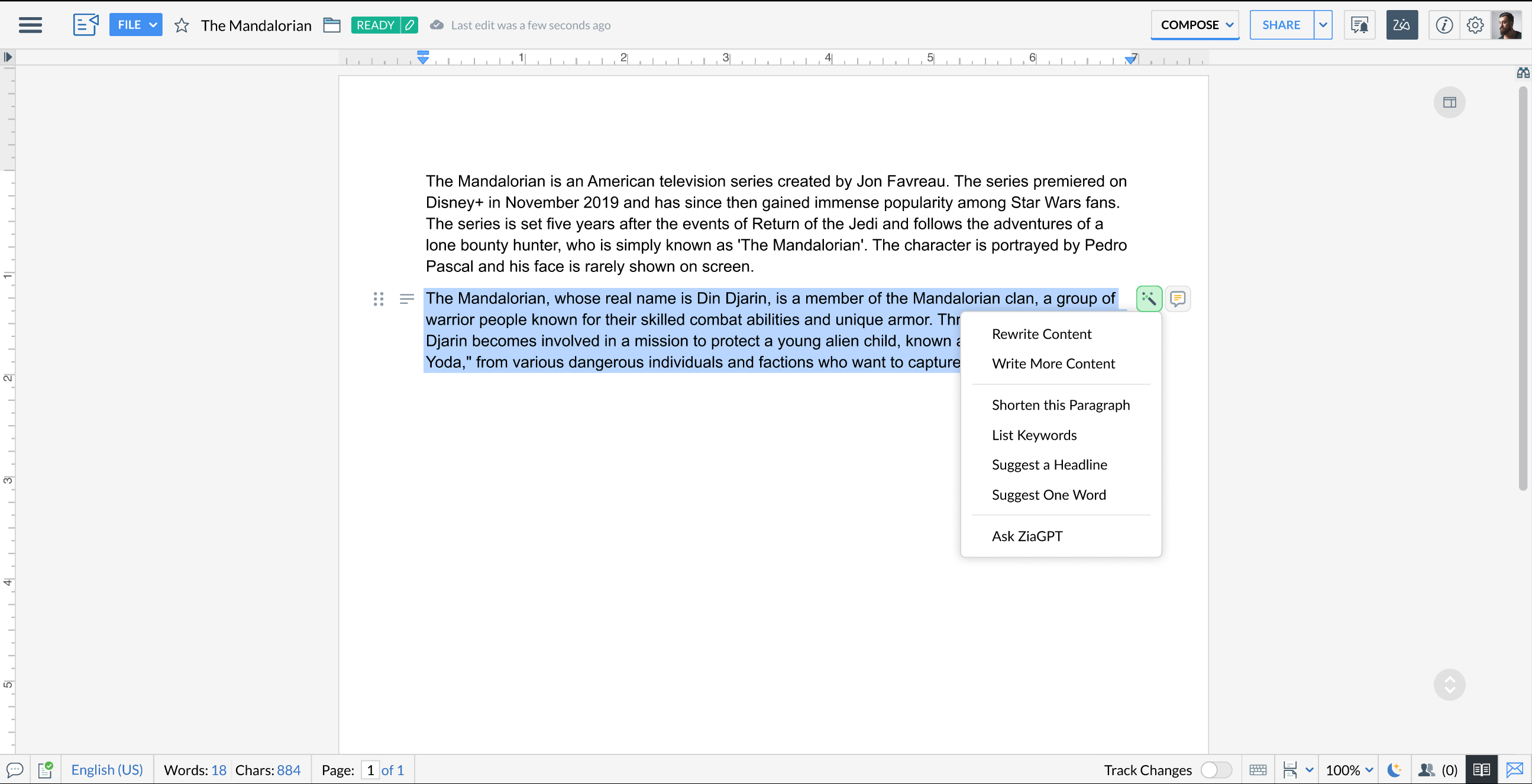Open feedback mail envelope icon
Screen dimensions: 1532x784
[1515, 770]
